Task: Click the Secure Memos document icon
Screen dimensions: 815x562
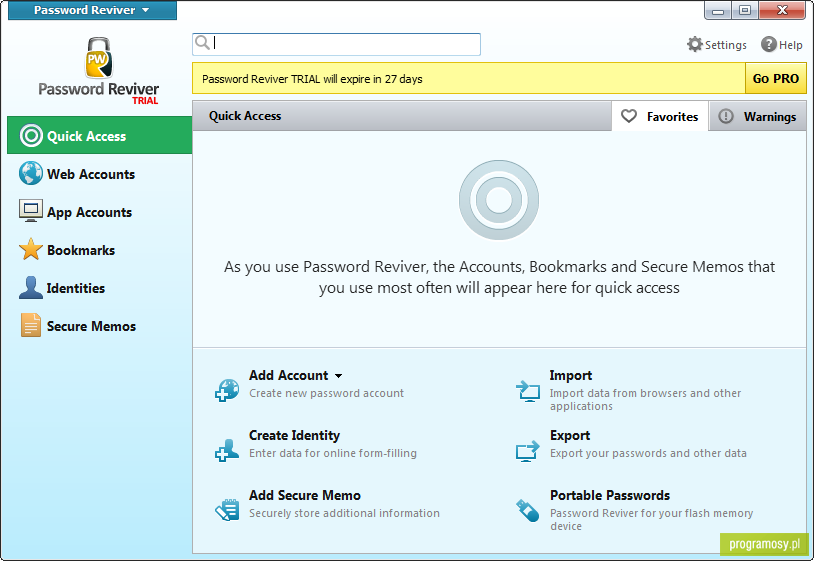Action: pyautogui.click(x=31, y=325)
